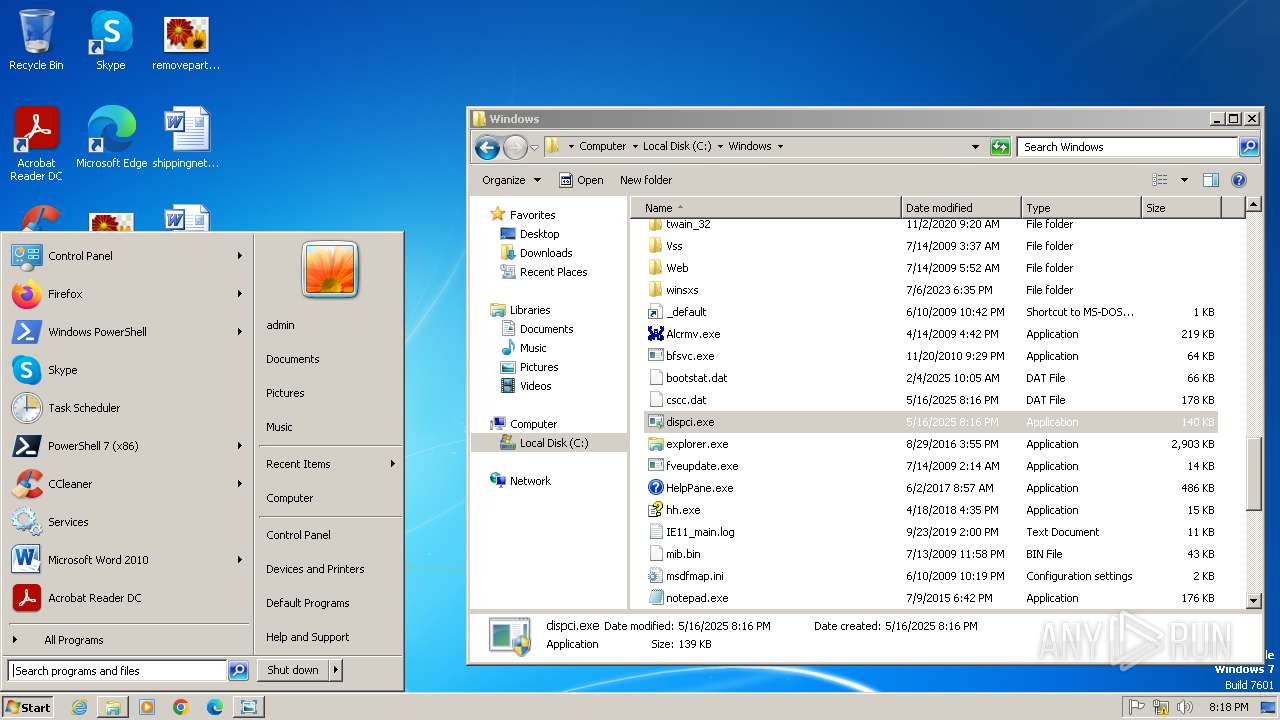Open Windows Media Player from taskbar

147,707
